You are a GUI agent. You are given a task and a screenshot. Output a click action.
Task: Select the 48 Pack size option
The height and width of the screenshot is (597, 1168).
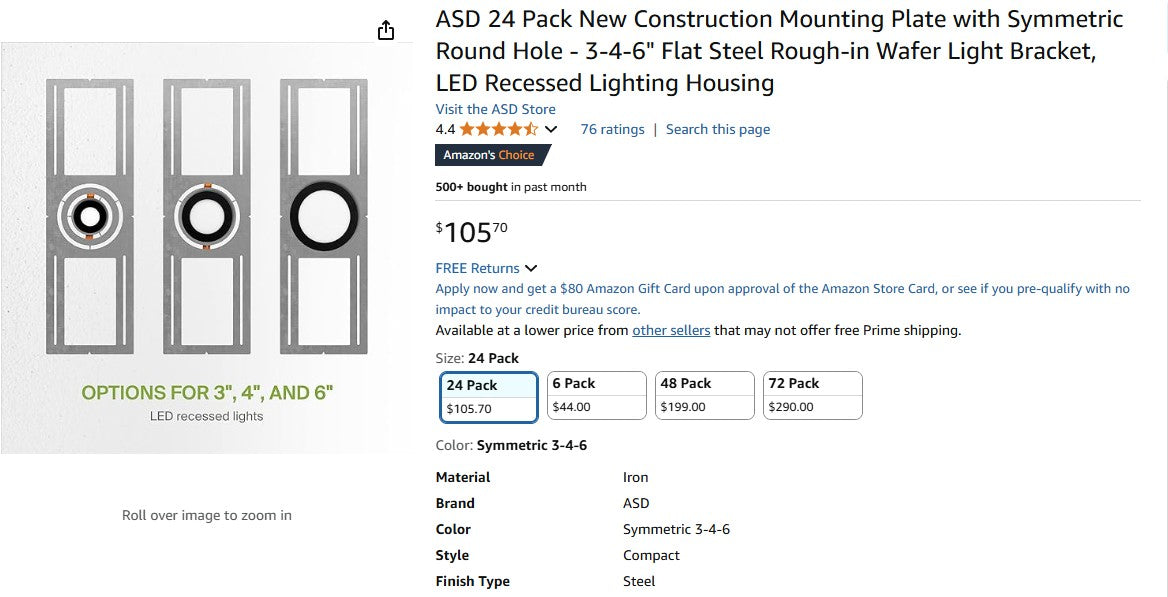coord(704,395)
